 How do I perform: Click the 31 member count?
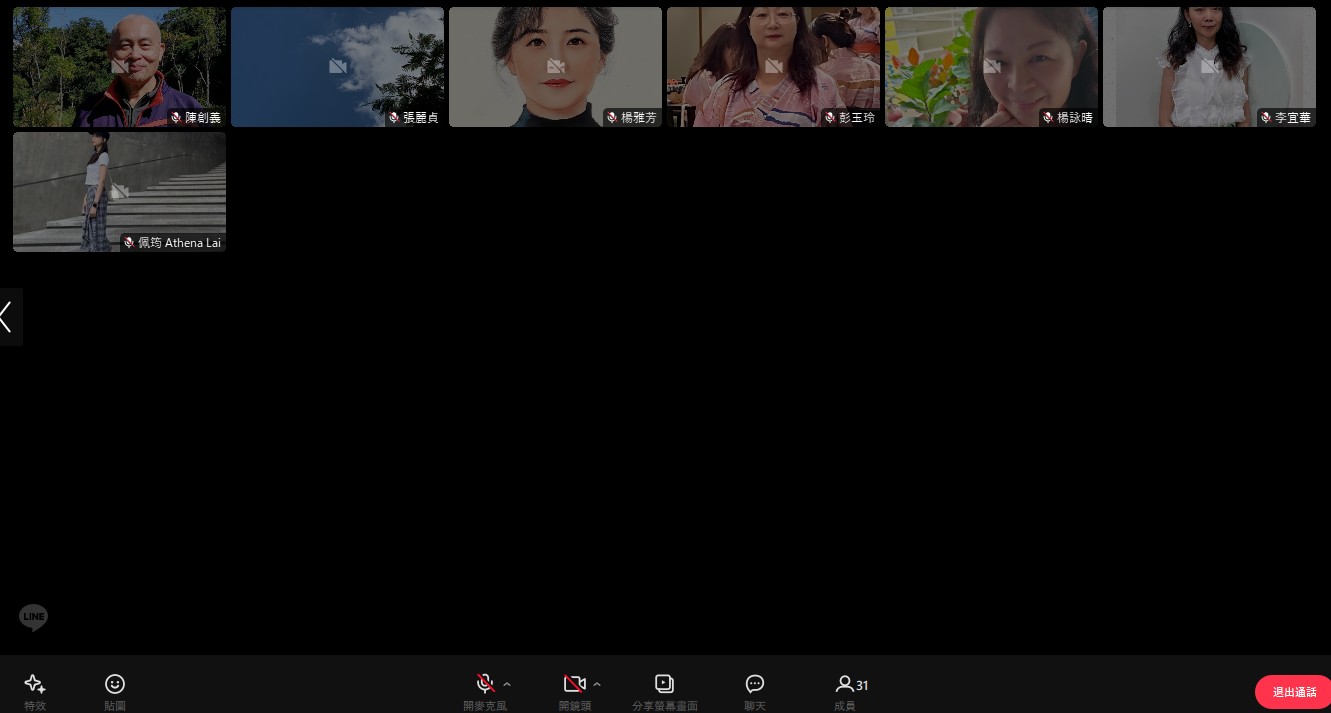tap(862, 685)
